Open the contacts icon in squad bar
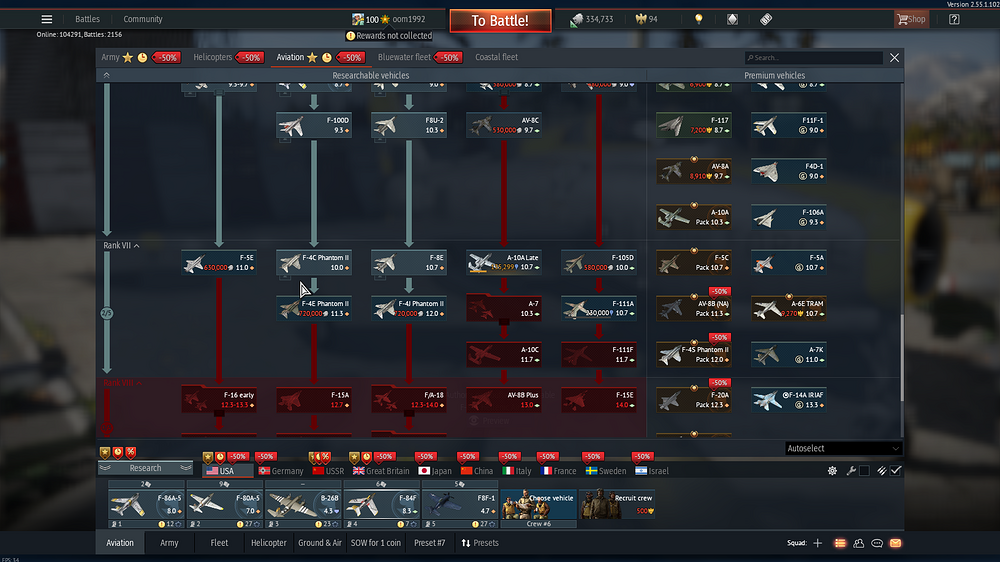Image resolution: width=1000 pixels, height=562 pixels. click(x=858, y=543)
